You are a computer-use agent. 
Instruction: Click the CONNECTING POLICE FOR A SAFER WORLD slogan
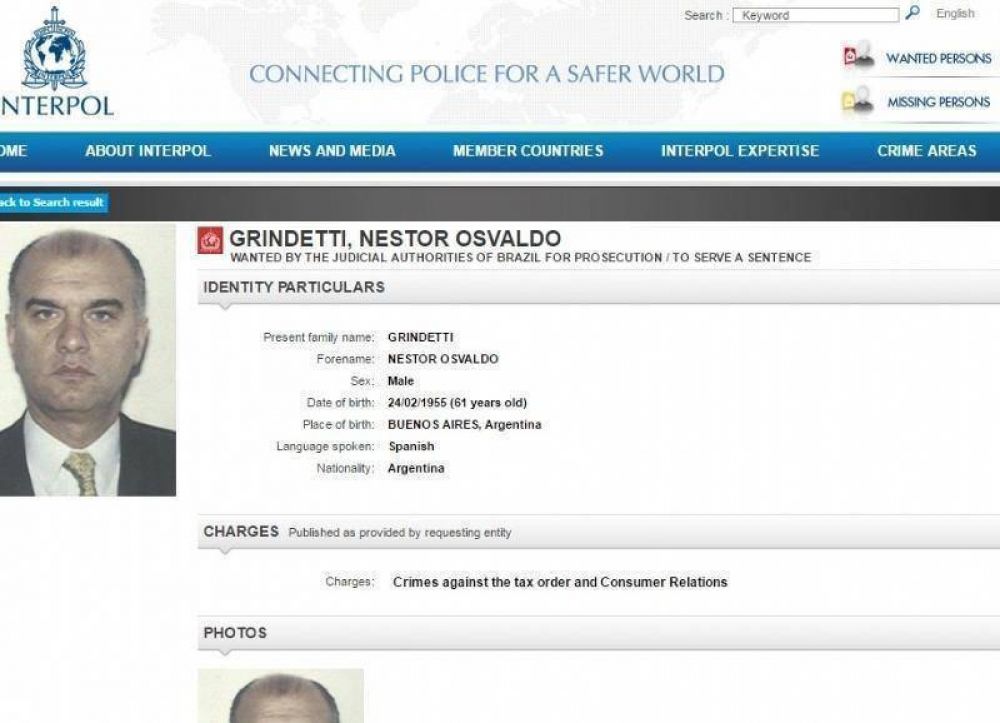487,74
